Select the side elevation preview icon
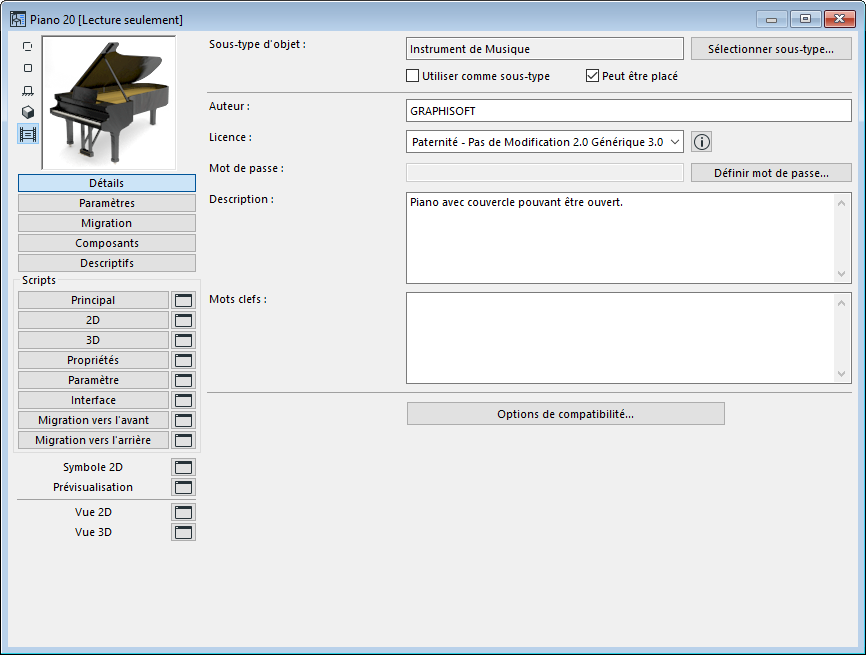Image resolution: width=866 pixels, height=655 pixels. coord(28,91)
